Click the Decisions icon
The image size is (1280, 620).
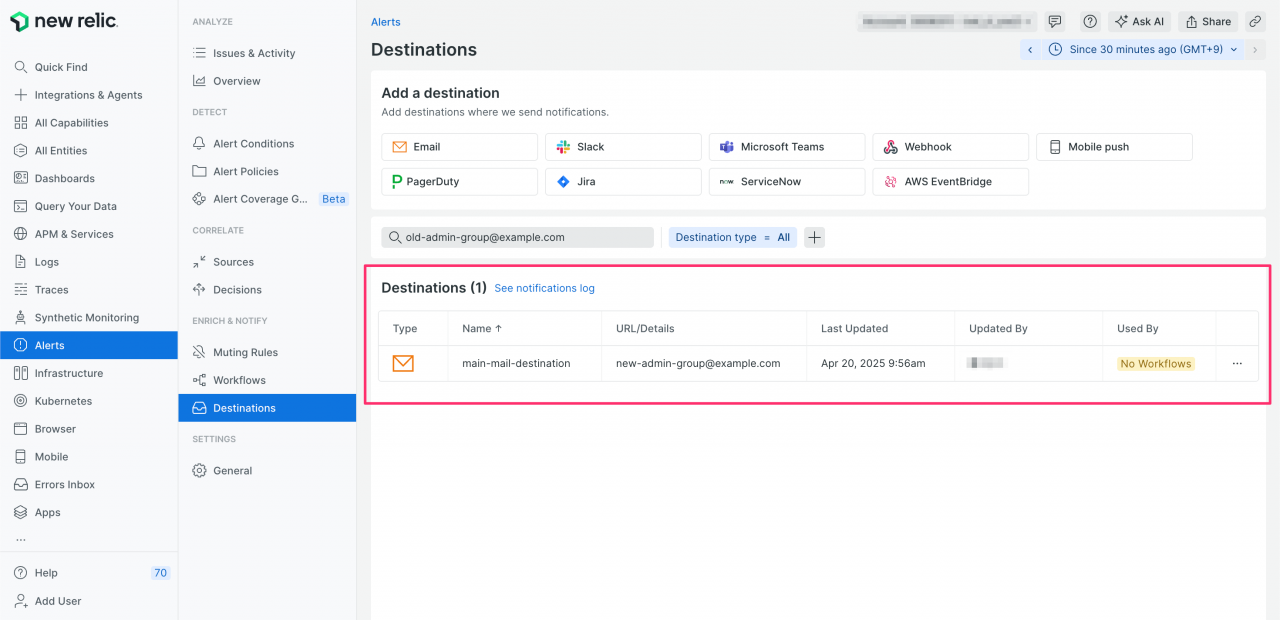pos(199,290)
